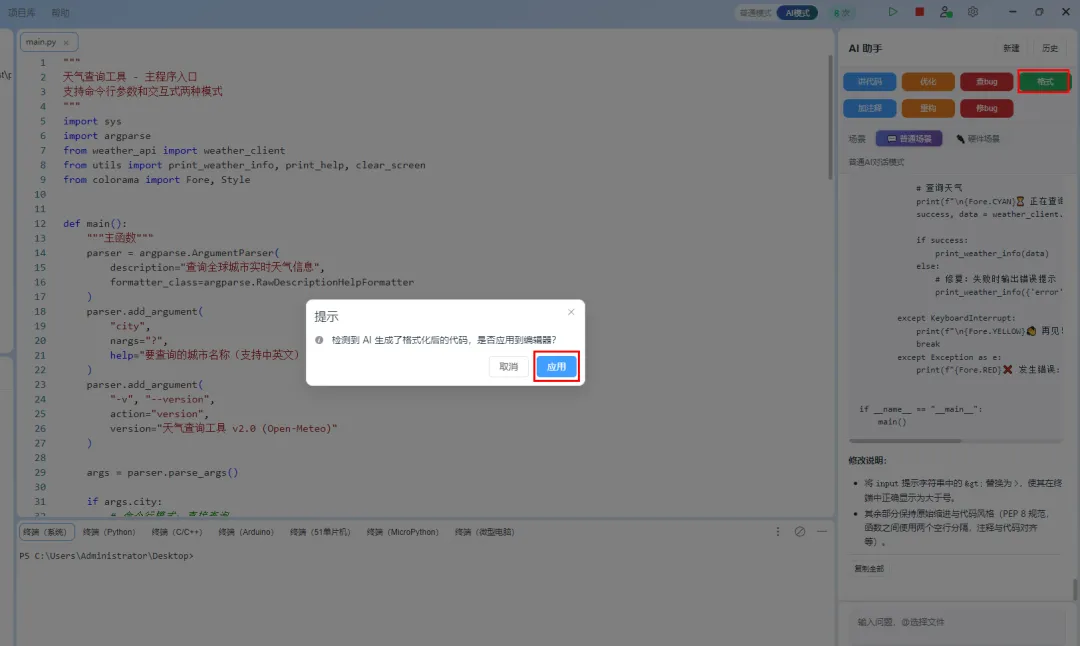Viewport: 1080px width, 646px height.
Task: Click the orange 优化 button
Action: click(928, 81)
